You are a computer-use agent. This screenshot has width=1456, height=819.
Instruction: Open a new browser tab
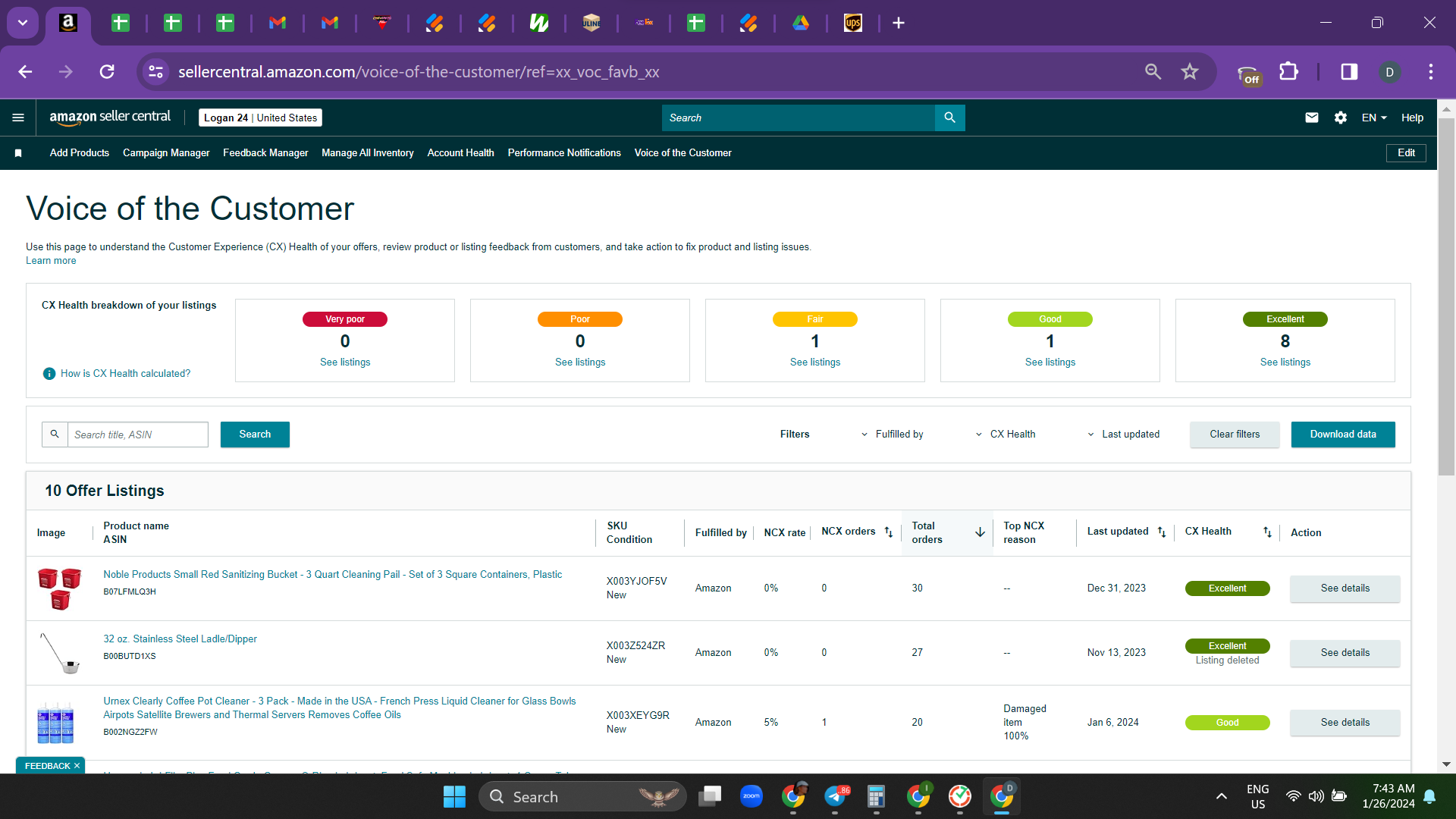(x=899, y=23)
